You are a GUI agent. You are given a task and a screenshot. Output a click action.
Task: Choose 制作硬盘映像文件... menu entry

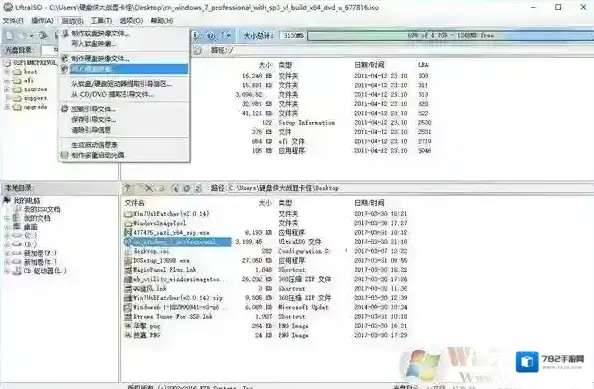pyautogui.click(x=124, y=58)
